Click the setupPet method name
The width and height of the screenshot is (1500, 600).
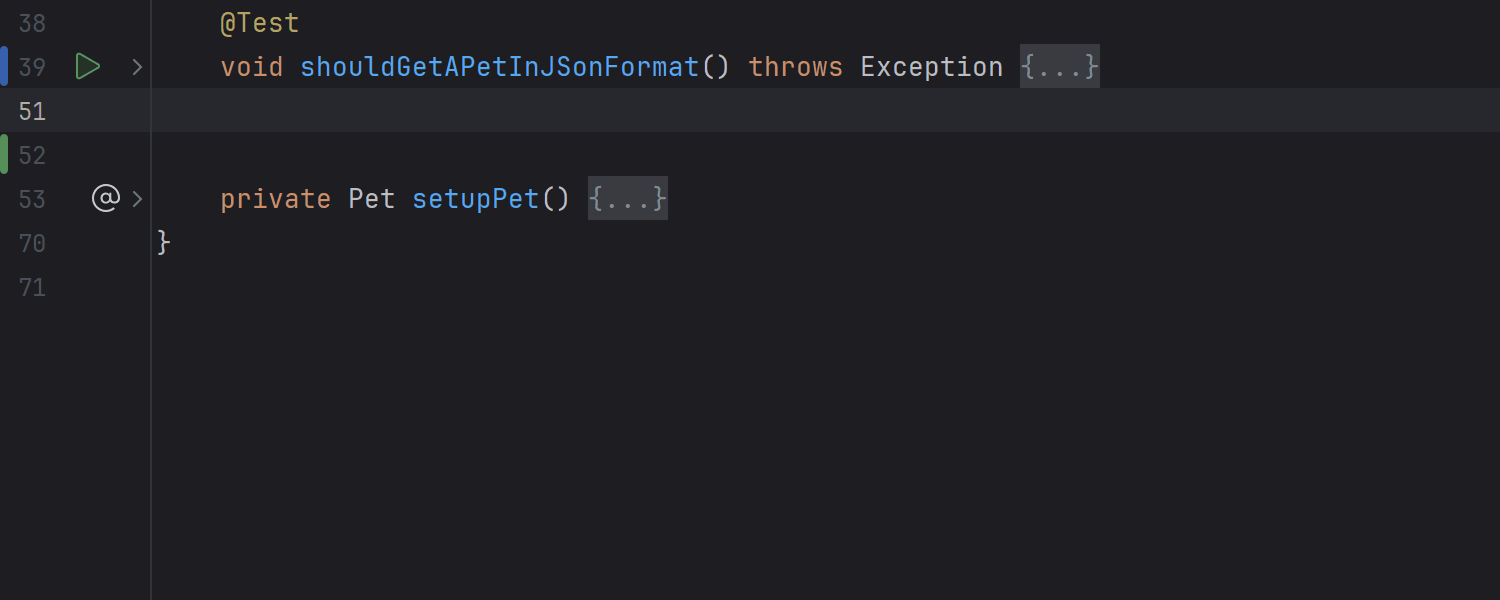pyautogui.click(x=476, y=199)
